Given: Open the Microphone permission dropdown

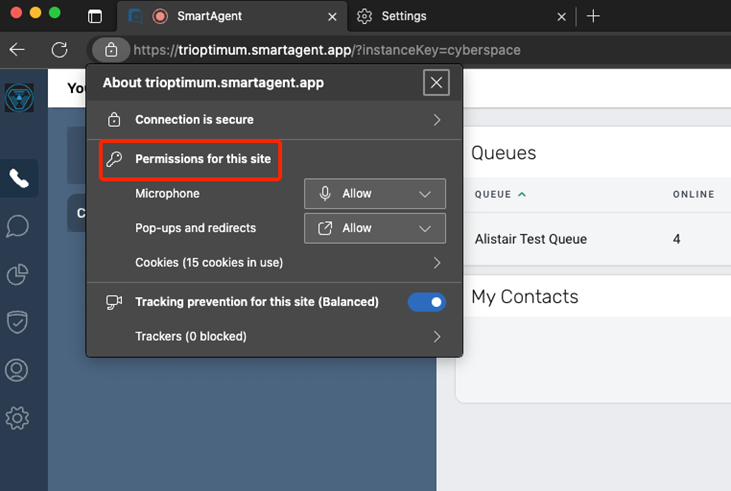Looking at the screenshot, I should (375, 194).
